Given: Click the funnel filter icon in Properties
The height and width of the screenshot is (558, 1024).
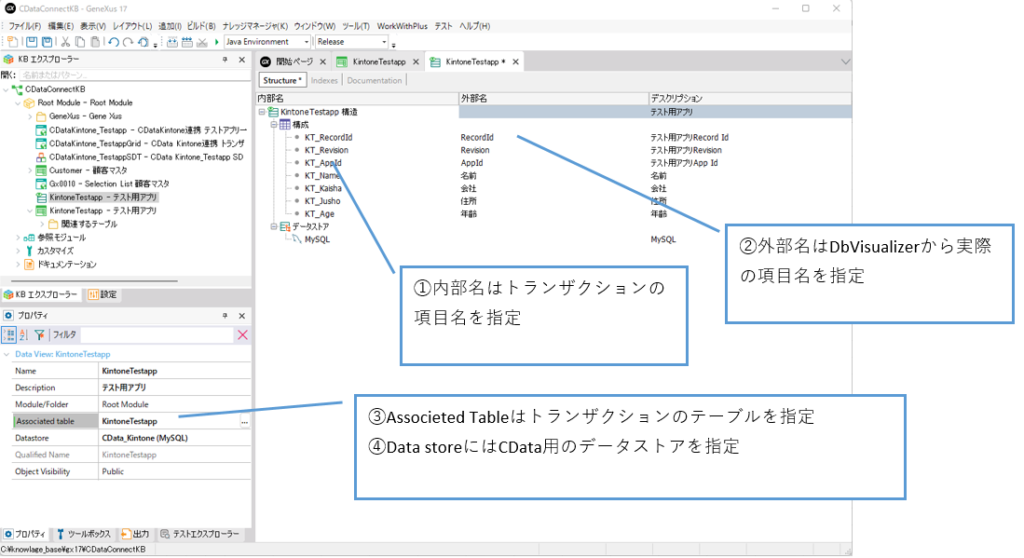Looking at the screenshot, I should (40, 335).
